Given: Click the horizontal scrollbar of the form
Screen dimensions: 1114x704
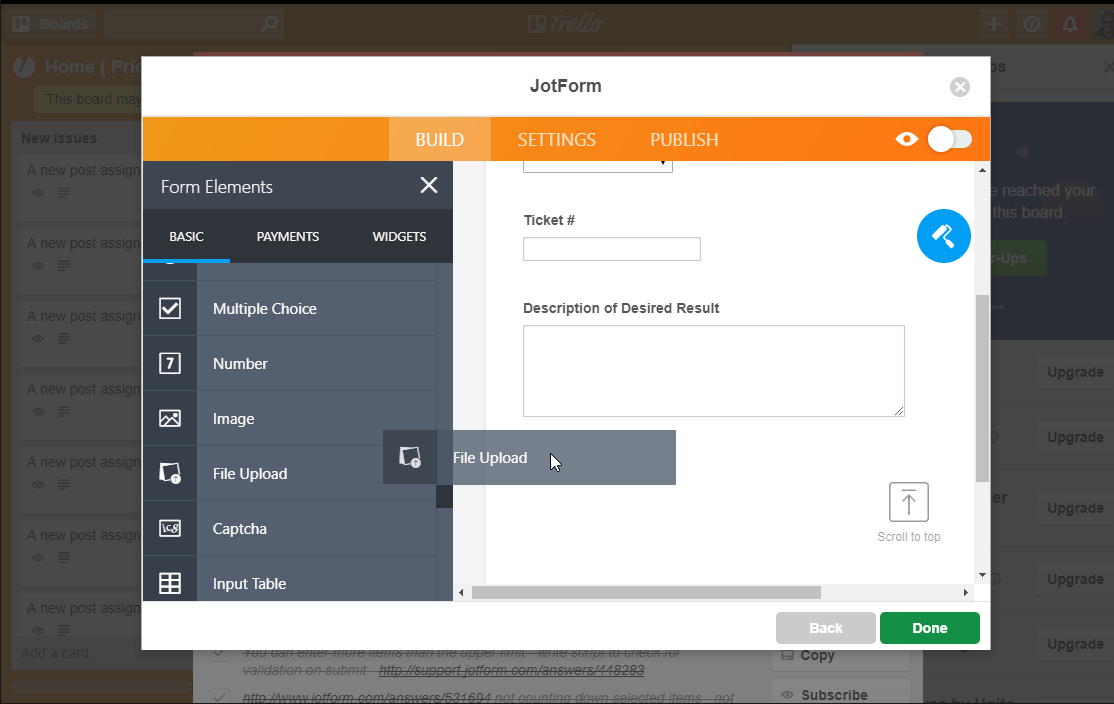Looking at the screenshot, I should pyautogui.click(x=646, y=593).
